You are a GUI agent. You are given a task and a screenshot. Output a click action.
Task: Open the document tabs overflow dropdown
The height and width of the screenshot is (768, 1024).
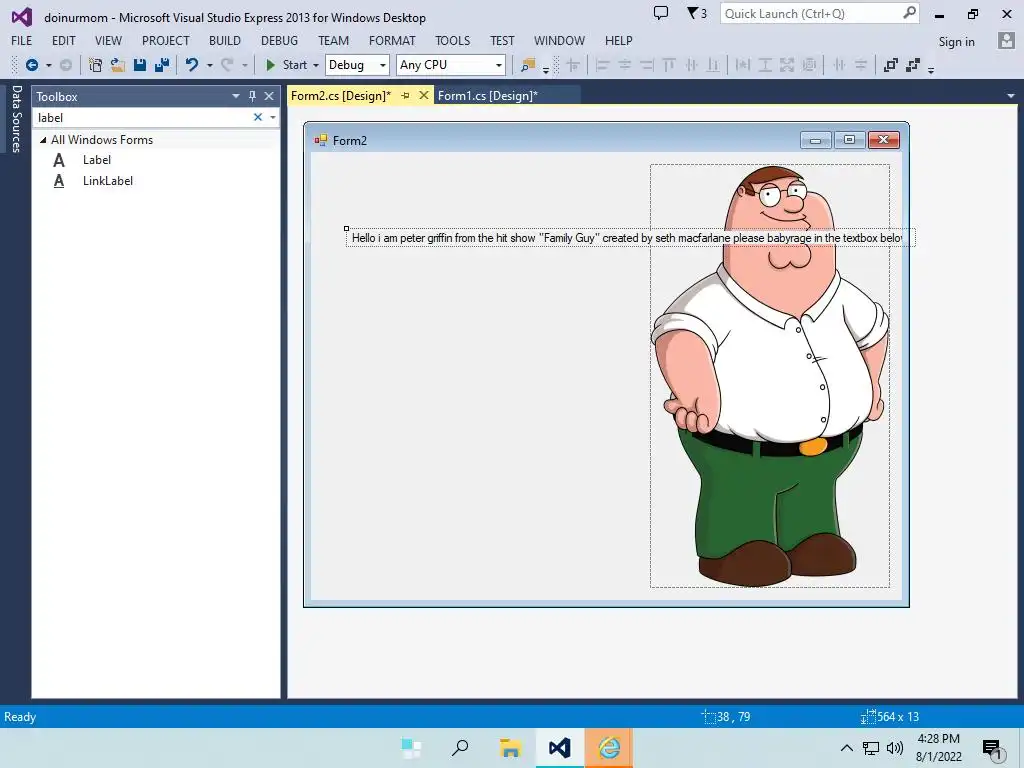pos(1011,96)
